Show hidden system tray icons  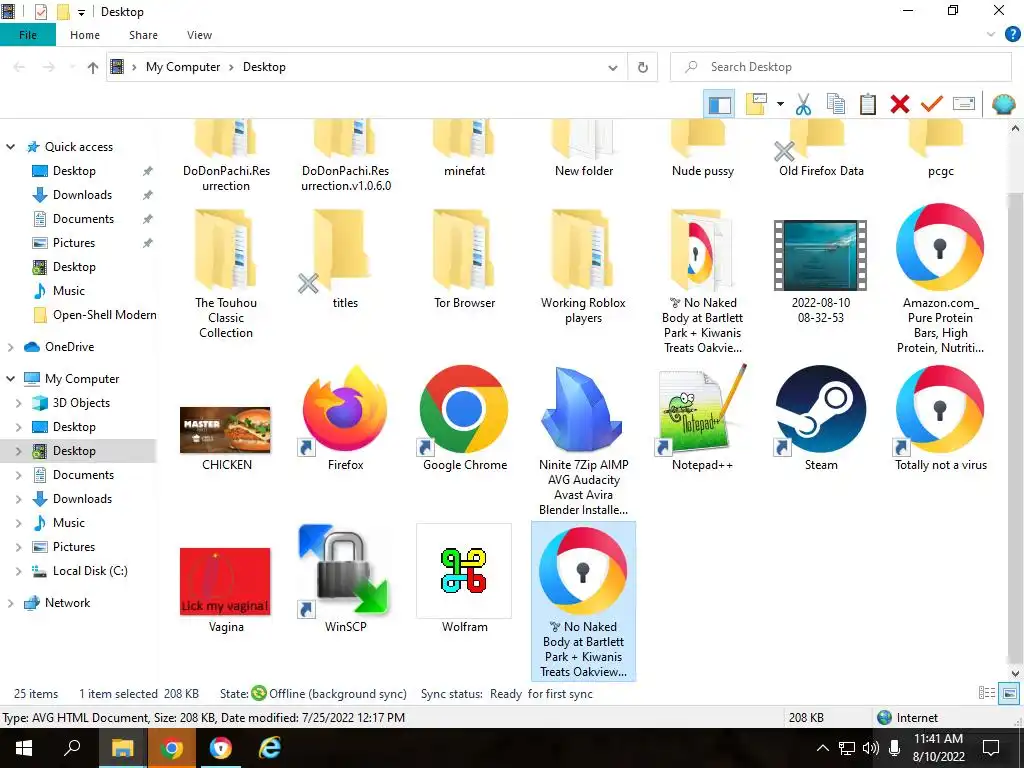pyautogui.click(x=823, y=748)
